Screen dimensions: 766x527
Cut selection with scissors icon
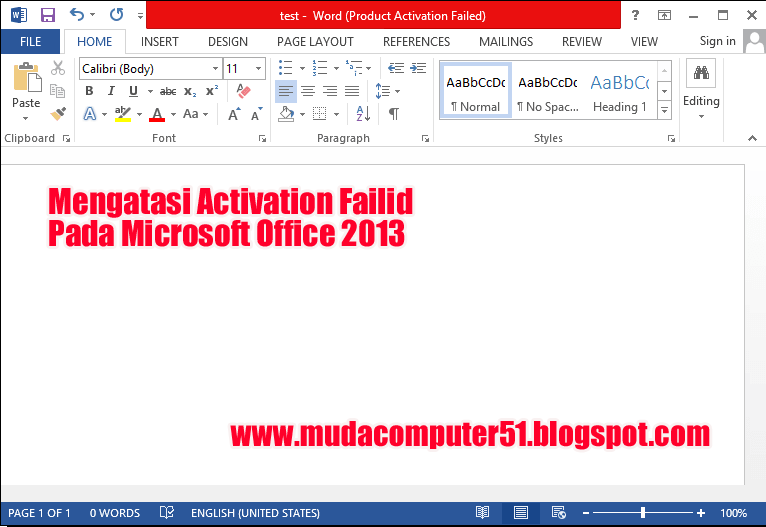click(x=58, y=68)
